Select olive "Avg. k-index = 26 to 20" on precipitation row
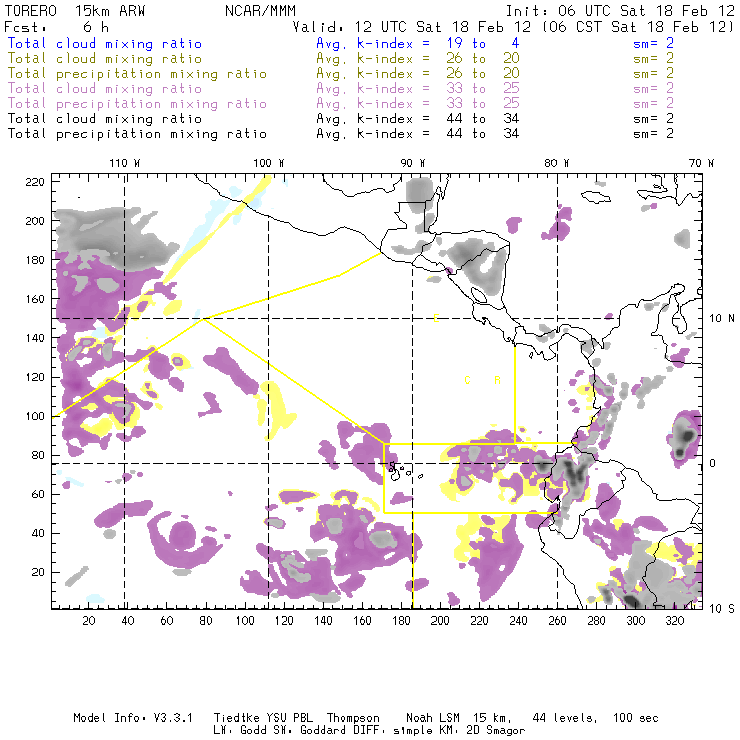 click(418, 74)
